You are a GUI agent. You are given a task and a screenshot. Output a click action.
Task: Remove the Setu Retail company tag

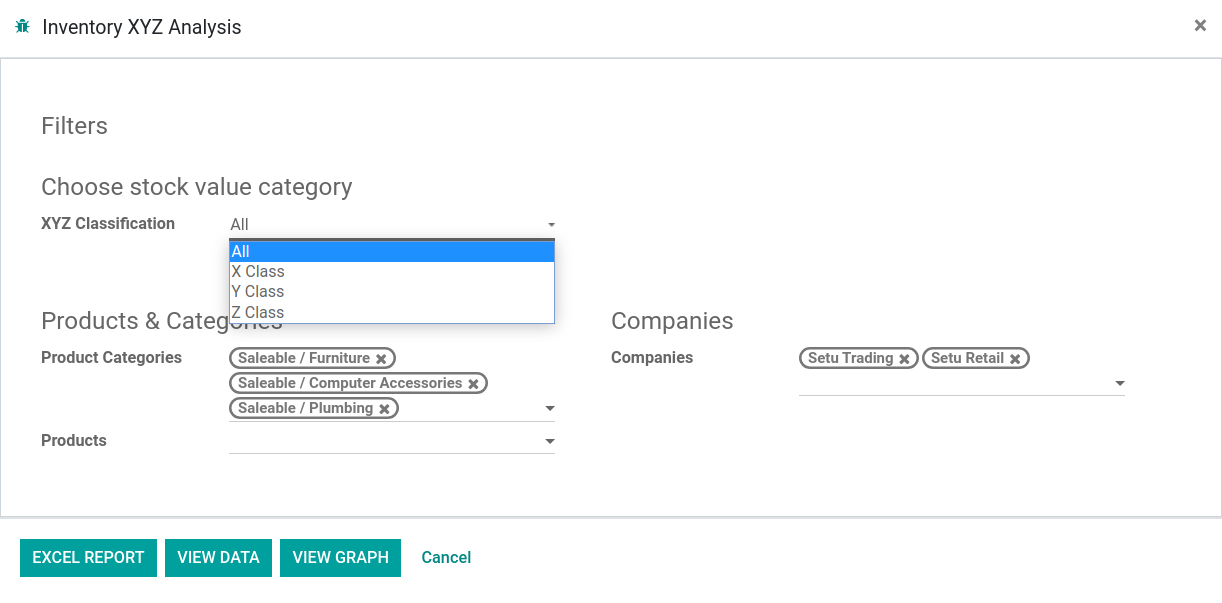1015,359
